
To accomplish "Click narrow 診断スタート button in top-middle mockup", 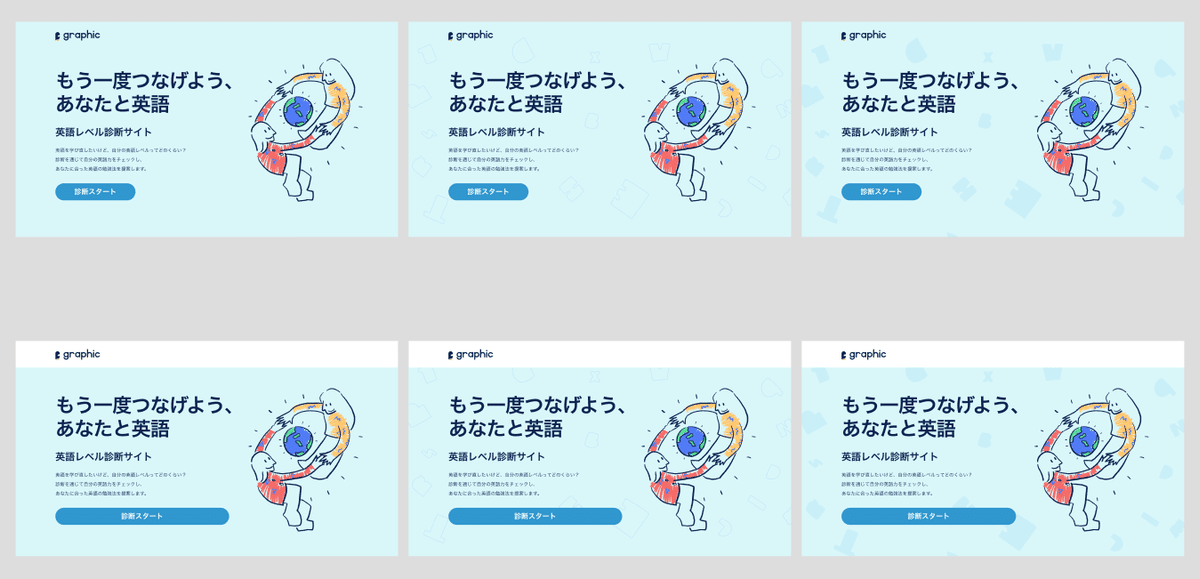I will tap(488, 192).
